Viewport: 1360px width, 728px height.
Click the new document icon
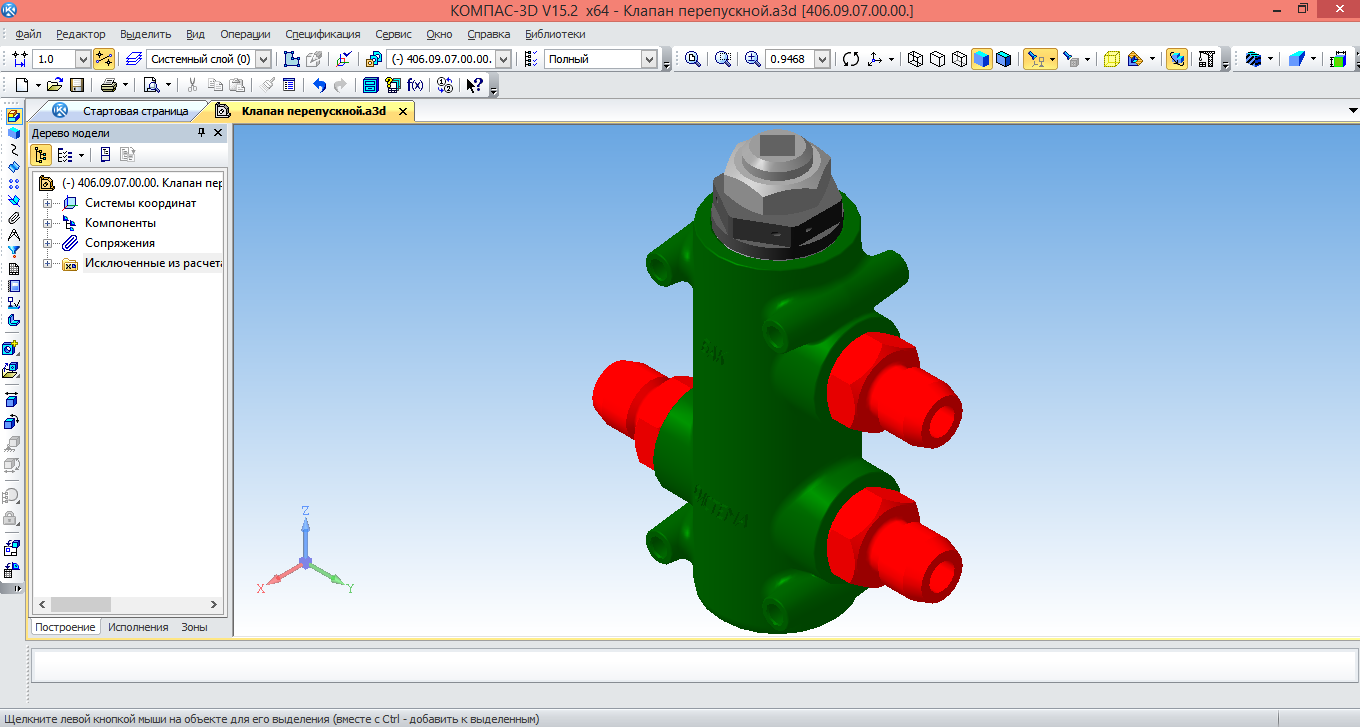pyautogui.click(x=21, y=85)
